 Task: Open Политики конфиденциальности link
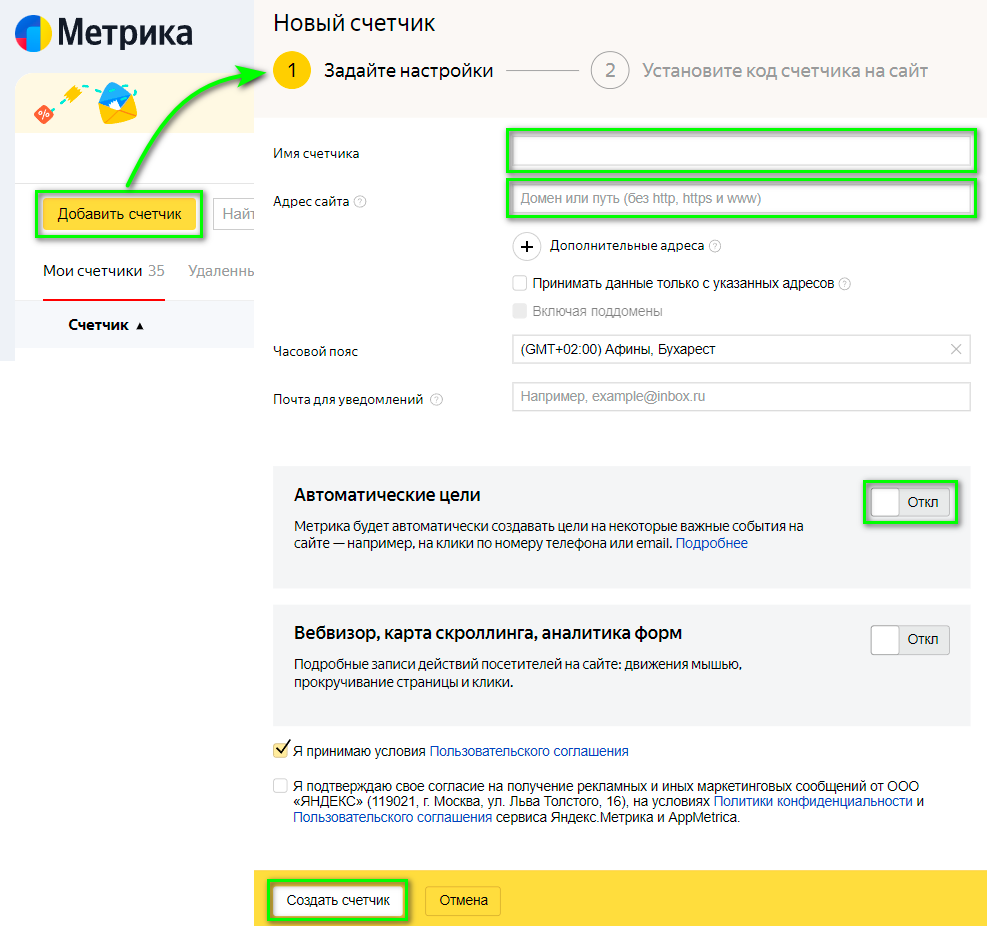pos(813,801)
